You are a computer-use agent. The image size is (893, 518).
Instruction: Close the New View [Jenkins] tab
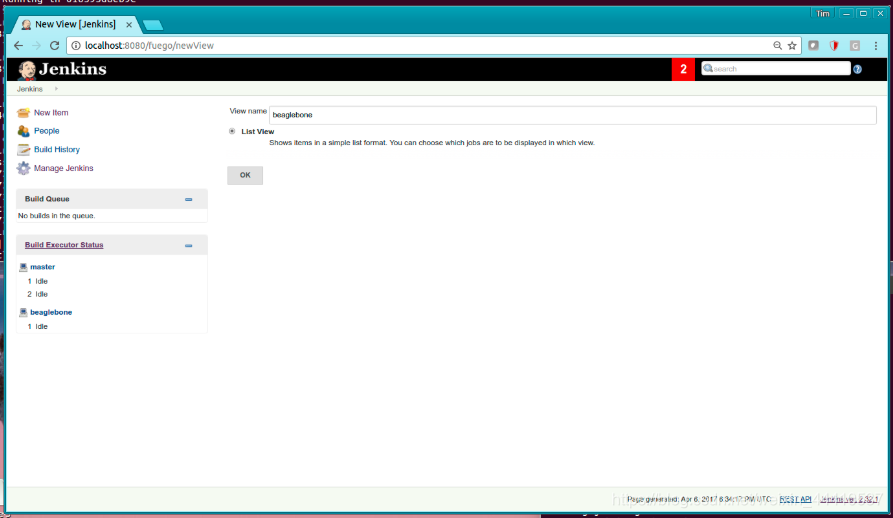[x=129, y=24]
